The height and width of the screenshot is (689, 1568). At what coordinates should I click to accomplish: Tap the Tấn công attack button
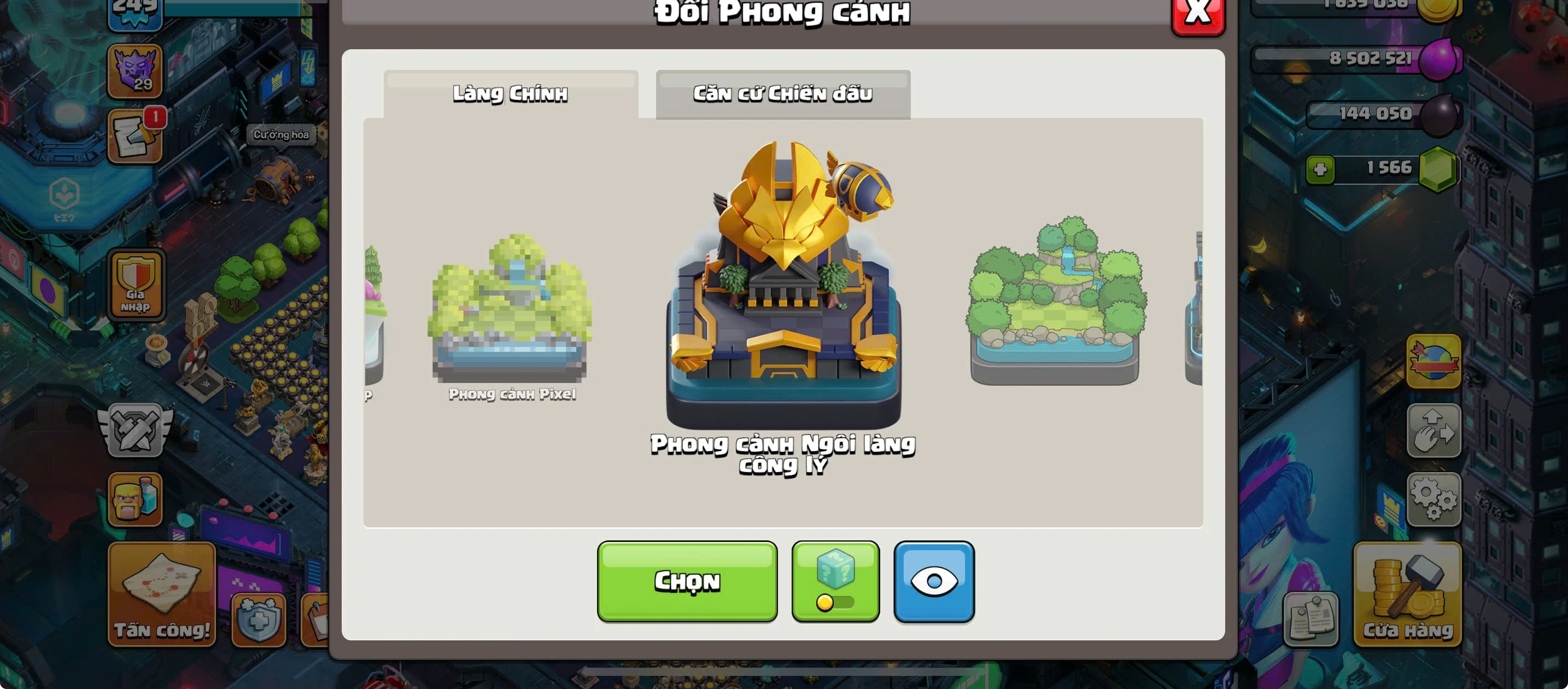pos(162,594)
